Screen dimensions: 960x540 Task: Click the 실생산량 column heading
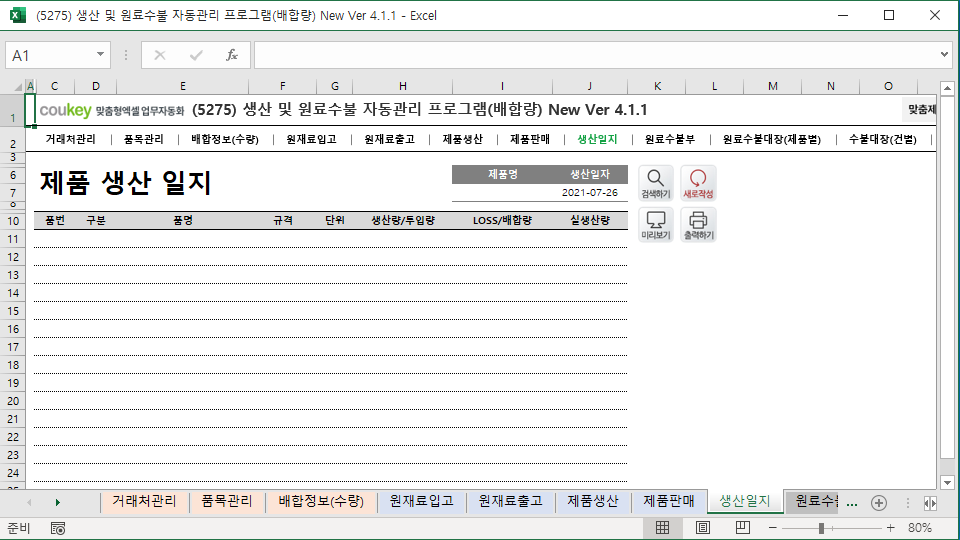(x=590, y=220)
